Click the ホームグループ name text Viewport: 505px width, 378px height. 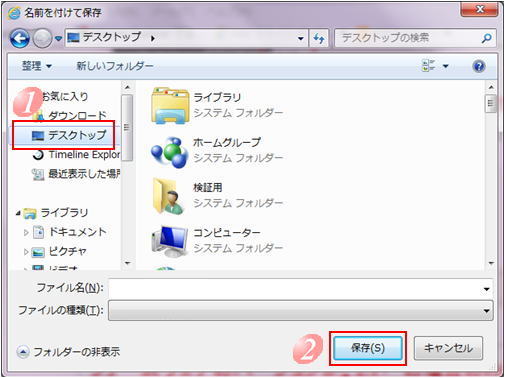[227, 142]
